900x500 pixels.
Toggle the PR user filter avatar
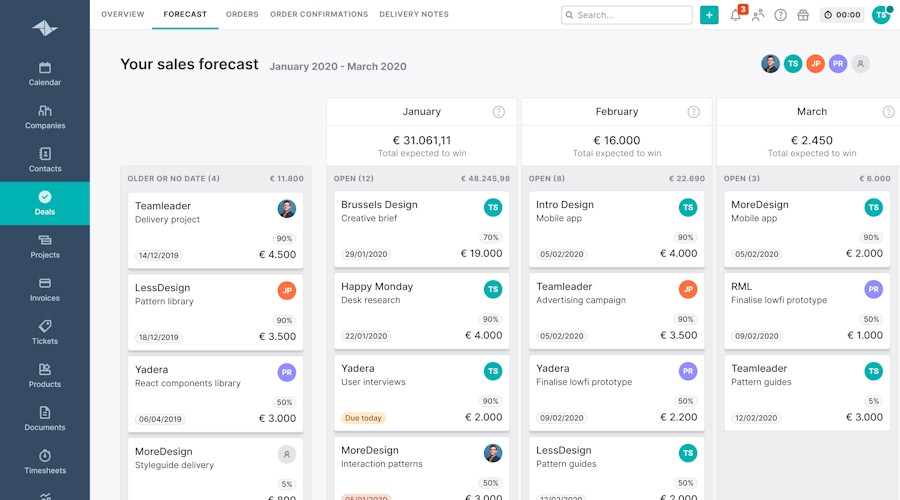[x=838, y=64]
